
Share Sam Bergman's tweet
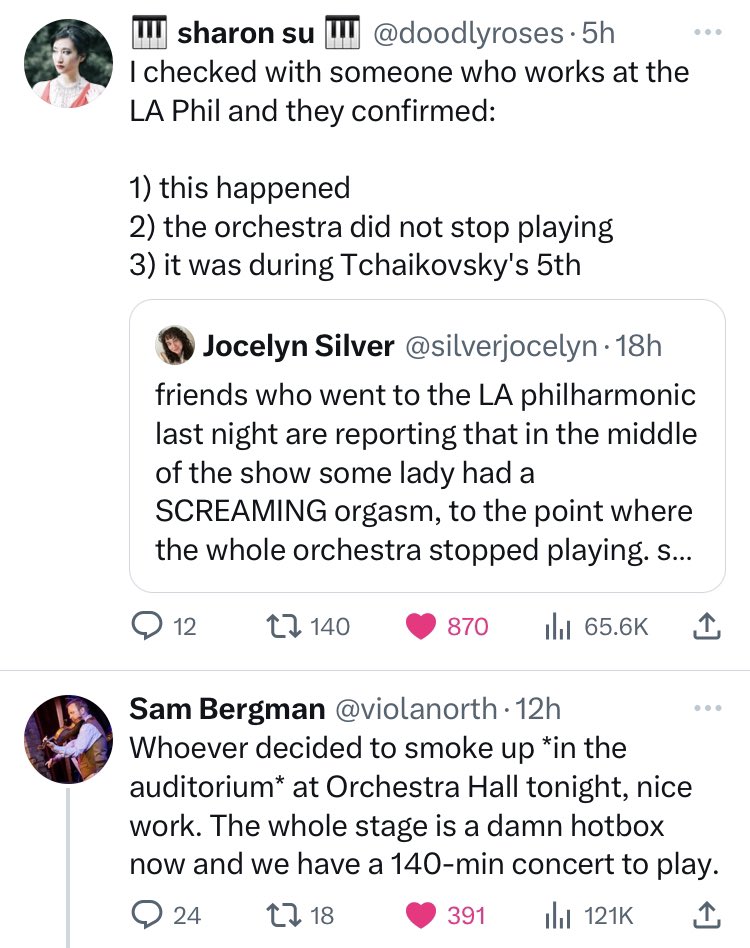coord(706,915)
